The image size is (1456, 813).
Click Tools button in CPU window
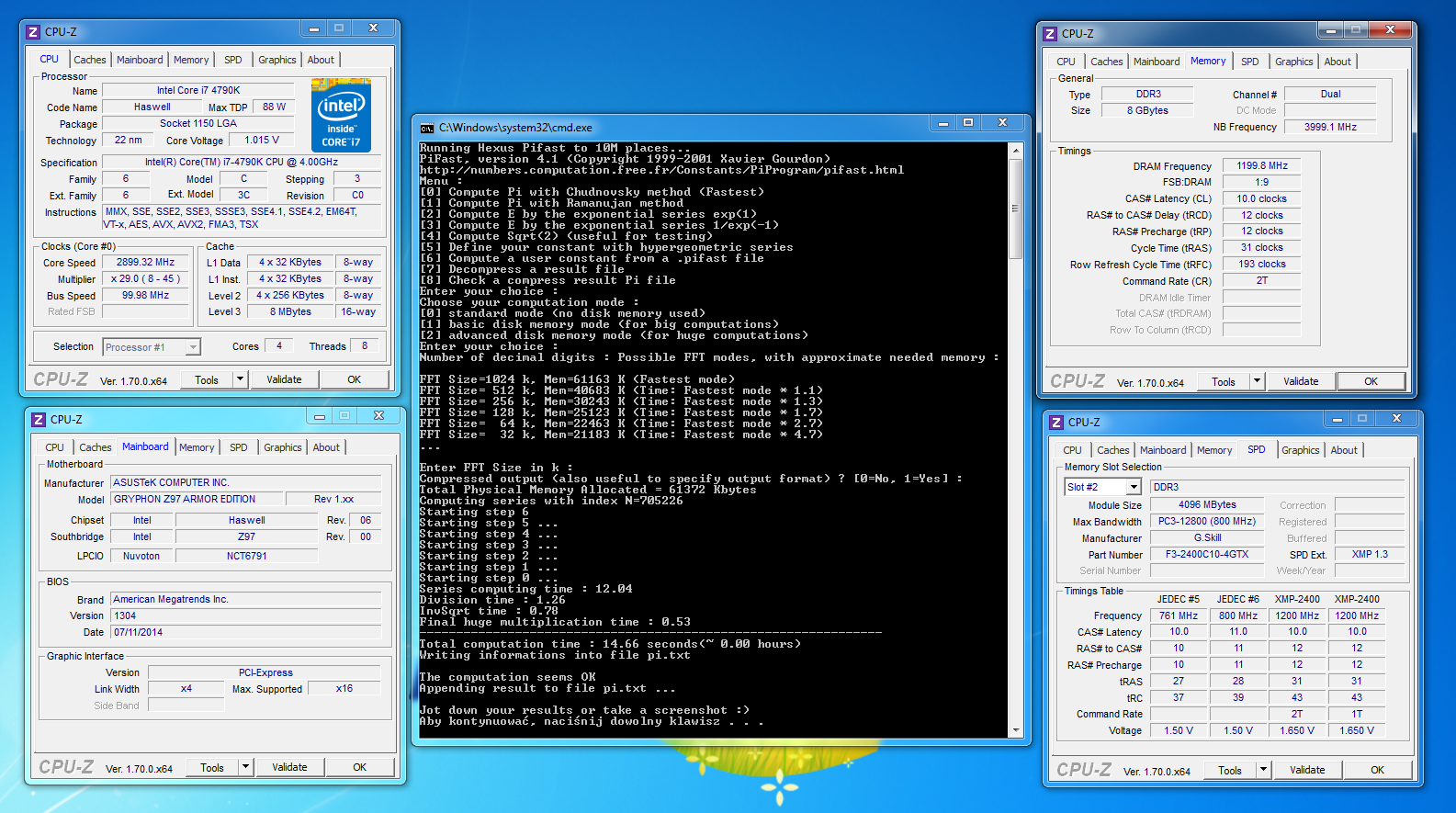coord(207,379)
